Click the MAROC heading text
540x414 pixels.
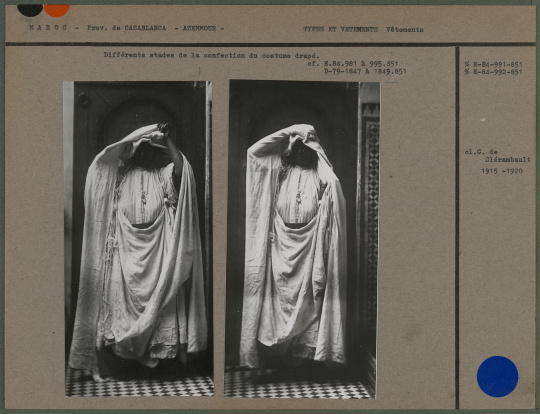click(48, 28)
